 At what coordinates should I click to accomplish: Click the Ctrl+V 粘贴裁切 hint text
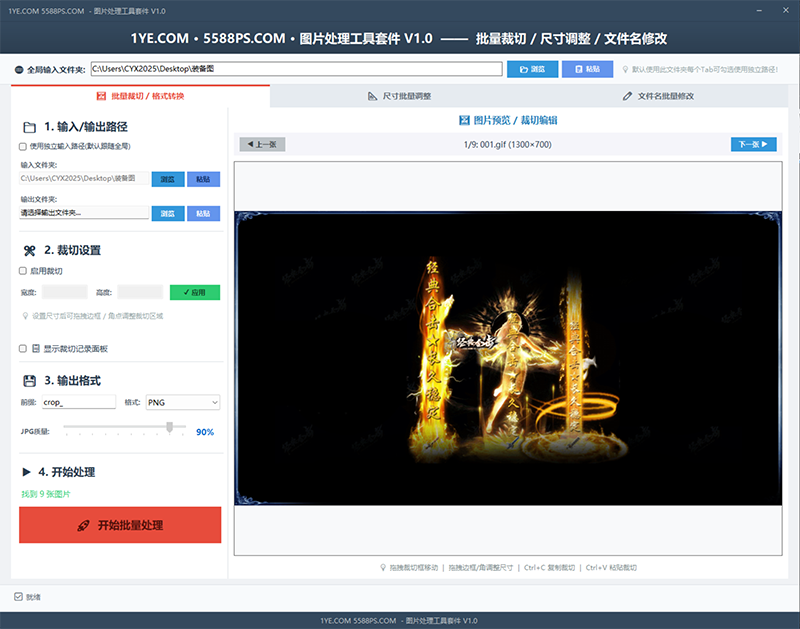click(611, 567)
